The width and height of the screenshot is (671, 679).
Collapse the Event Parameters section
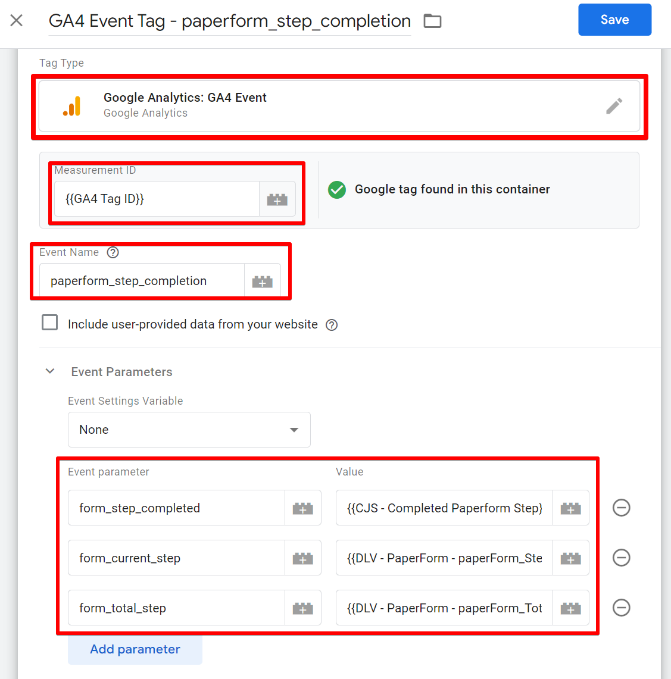50,372
